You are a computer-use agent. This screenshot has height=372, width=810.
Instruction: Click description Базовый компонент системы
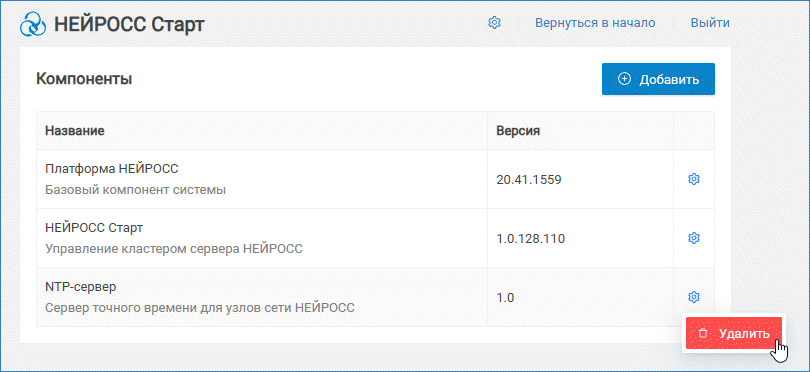(135, 190)
